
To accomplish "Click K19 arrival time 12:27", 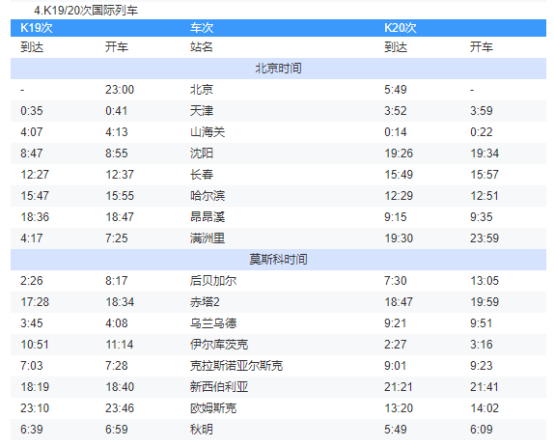I will 35,174.
